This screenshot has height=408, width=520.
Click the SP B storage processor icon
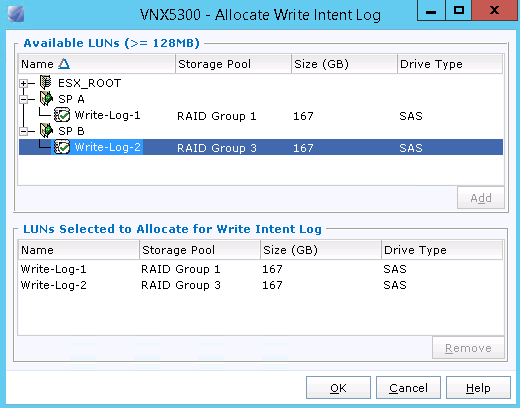point(46,130)
